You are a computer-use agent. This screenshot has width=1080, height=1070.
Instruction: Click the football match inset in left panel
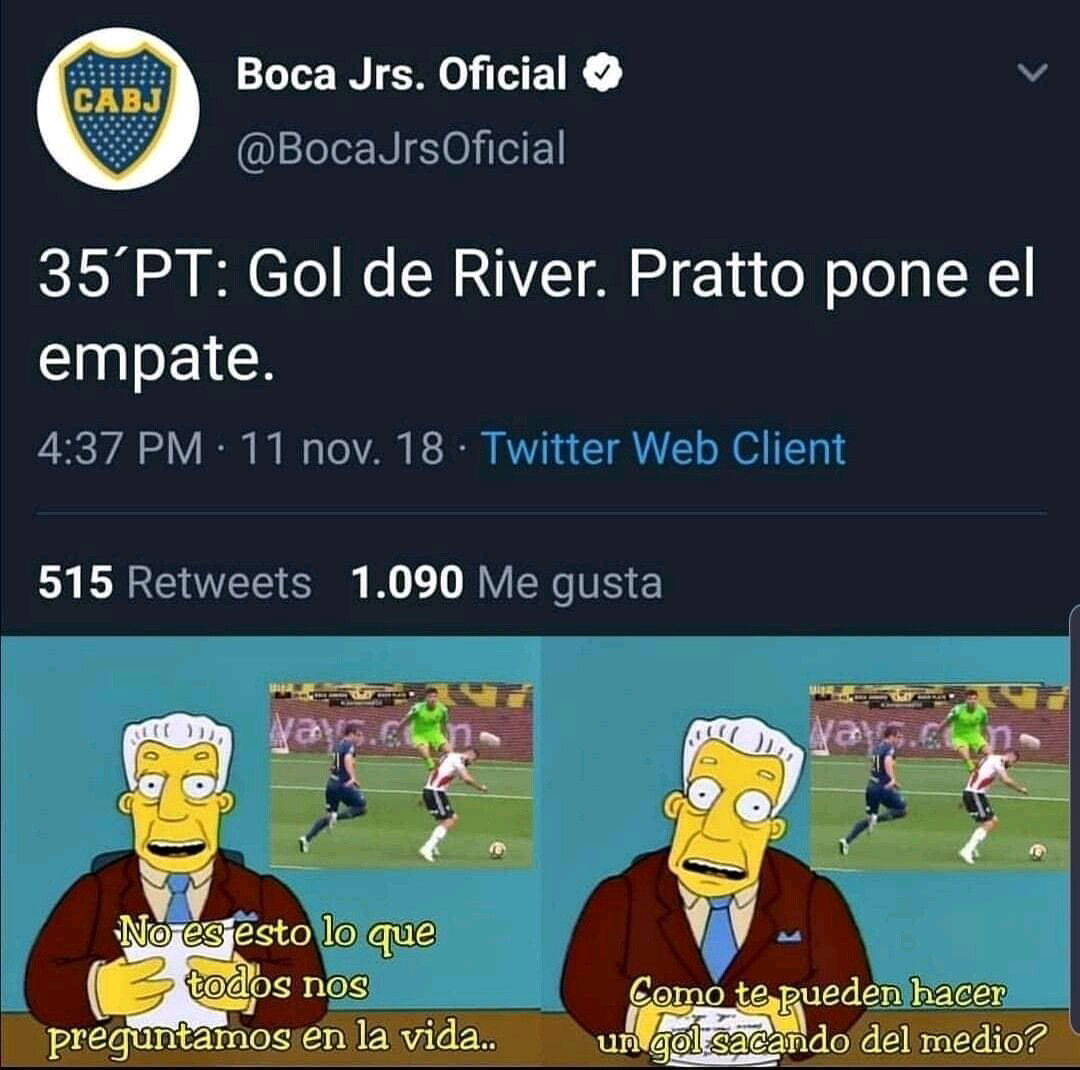tap(401, 775)
